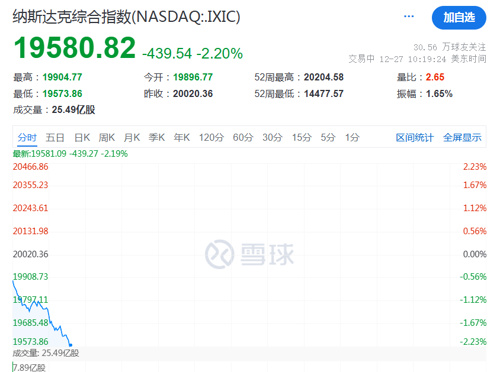Show the 季K chart
500x372 pixels.
157,137
